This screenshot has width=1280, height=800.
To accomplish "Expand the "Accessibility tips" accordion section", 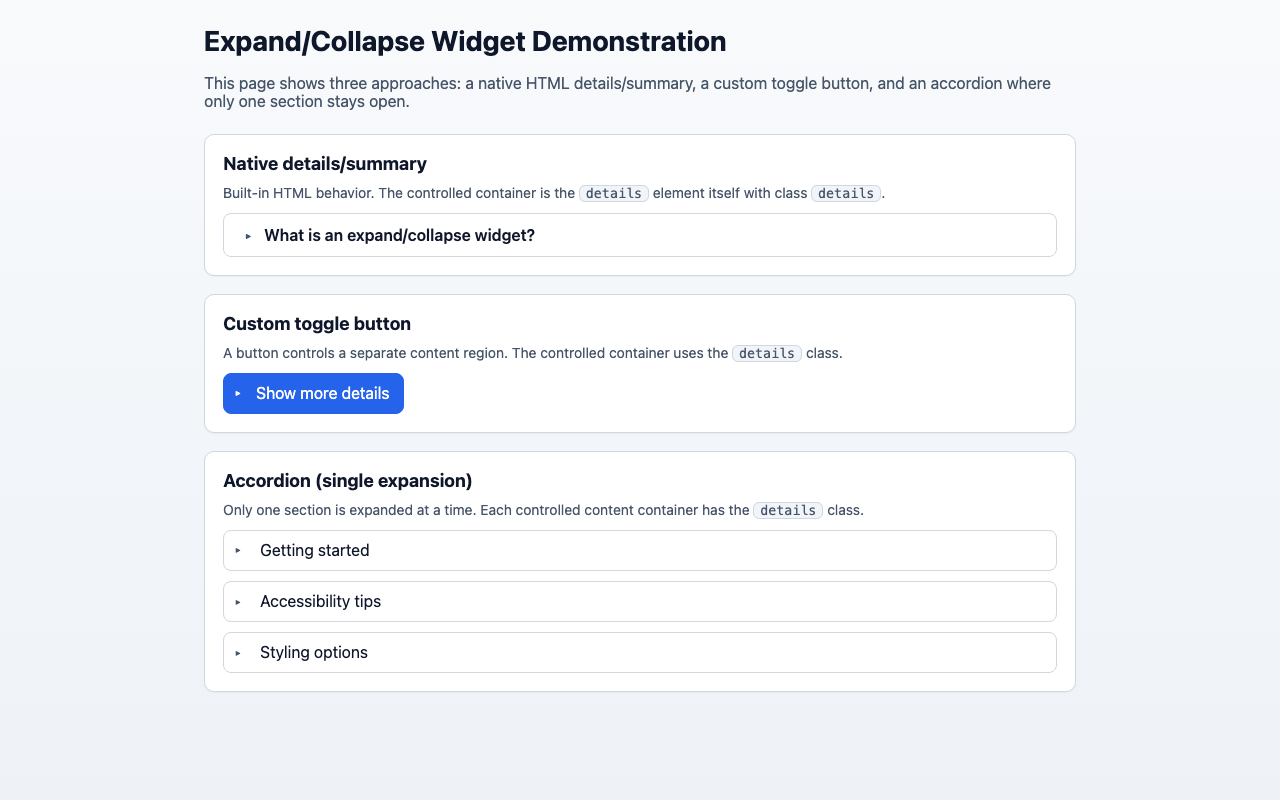I will pyautogui.click(x=320, y=601).
